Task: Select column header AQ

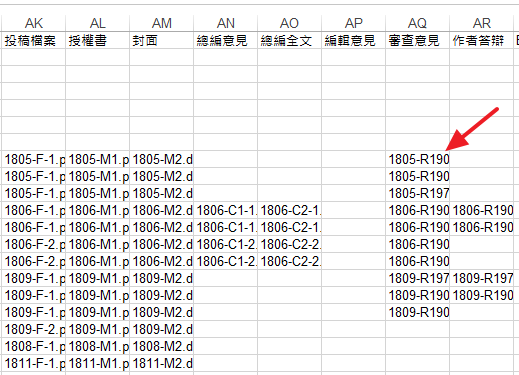Action: coord(417,23)
